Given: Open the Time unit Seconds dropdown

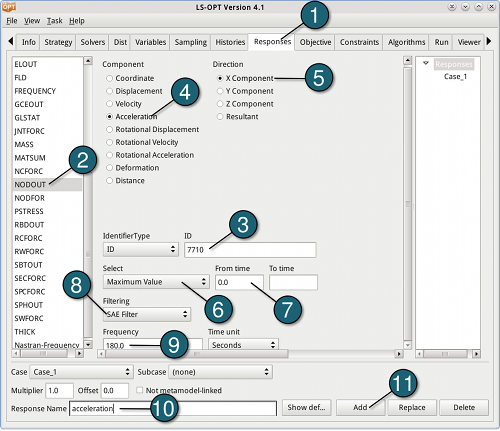Looking at the screenshot, I should click(x=243, y=345).
